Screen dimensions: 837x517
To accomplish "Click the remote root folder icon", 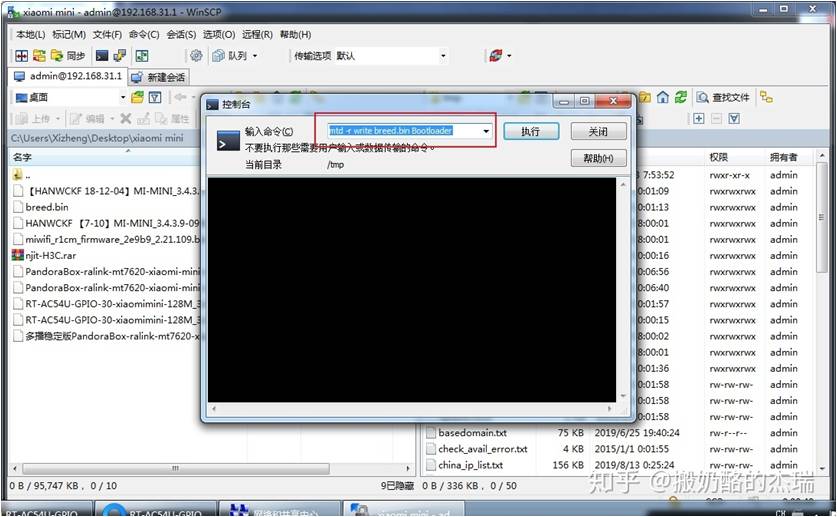I will 645,97.
